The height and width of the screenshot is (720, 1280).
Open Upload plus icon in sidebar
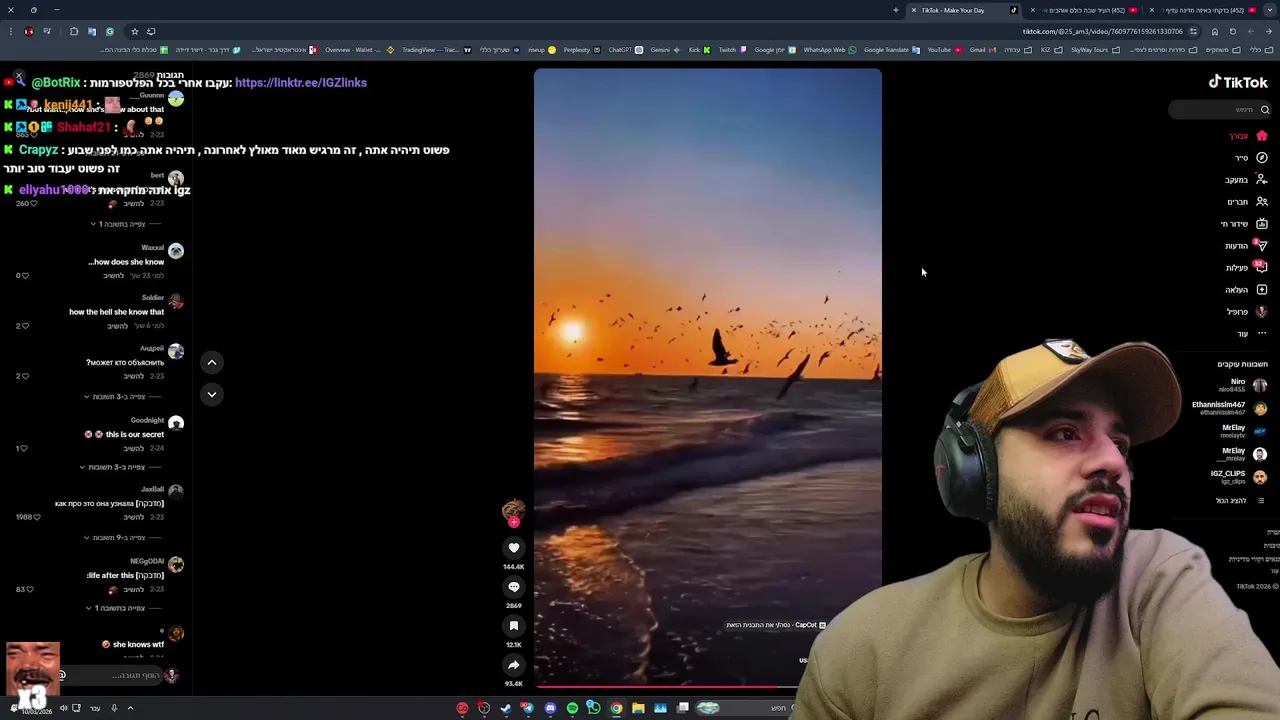[x=1262, y=290]
